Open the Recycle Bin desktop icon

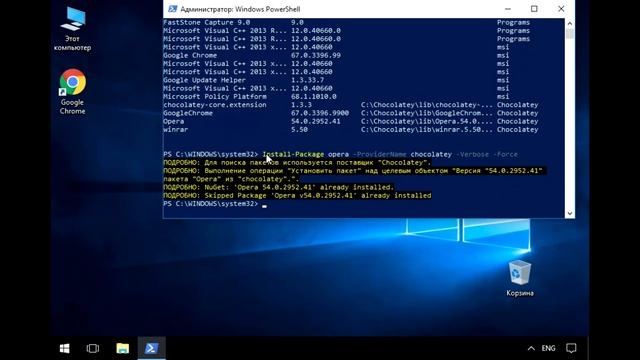(520, 278)
